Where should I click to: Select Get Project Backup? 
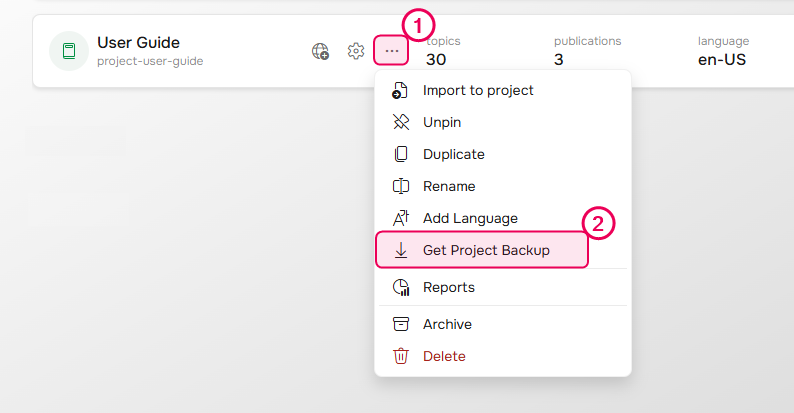coord(482,250)
